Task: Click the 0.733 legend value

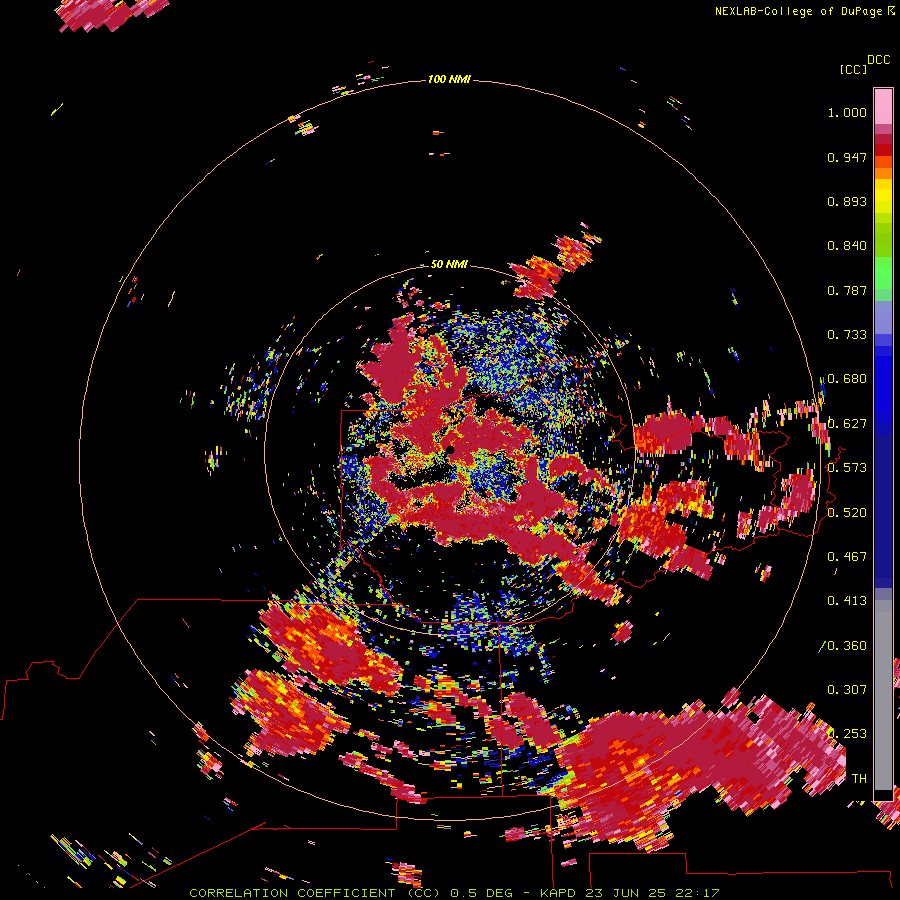Action: point(847,335)
